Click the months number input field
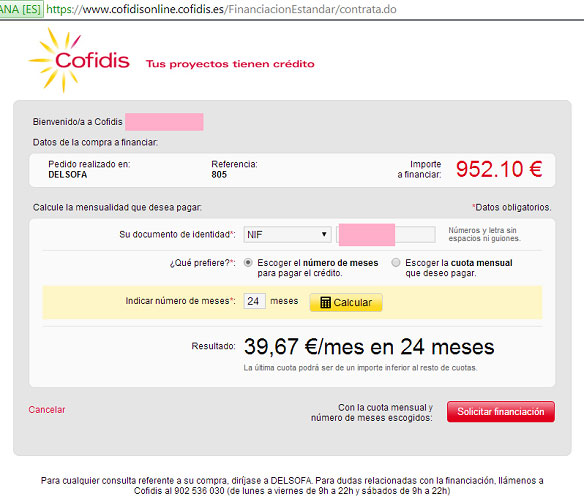 pos(254,301)
